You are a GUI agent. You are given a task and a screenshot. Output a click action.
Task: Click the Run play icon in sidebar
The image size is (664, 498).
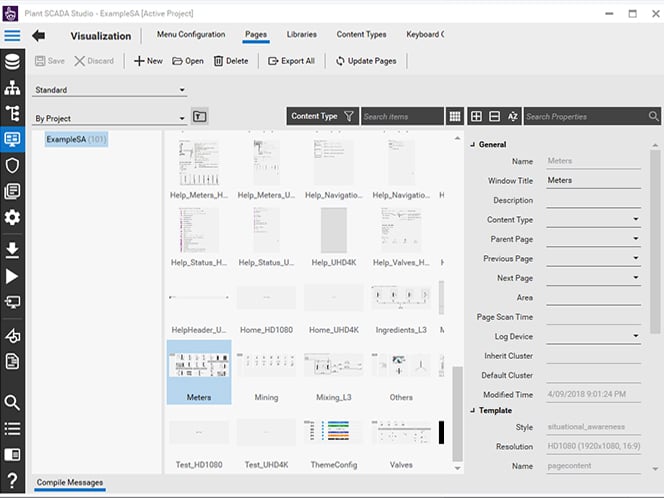pyautogui.click(x=12, y=276)
